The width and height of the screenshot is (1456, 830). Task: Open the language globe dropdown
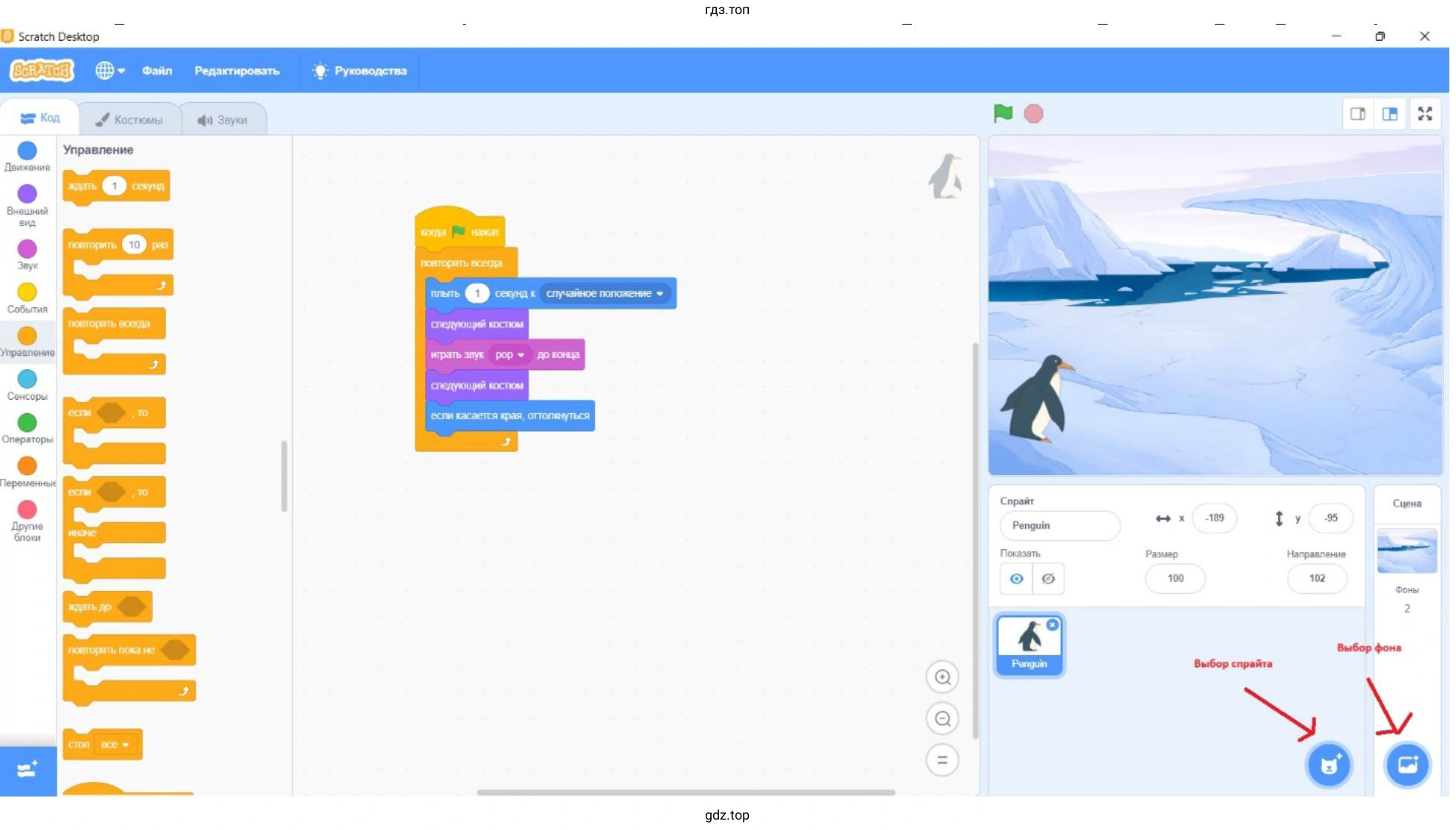click(x=109, y=71)
